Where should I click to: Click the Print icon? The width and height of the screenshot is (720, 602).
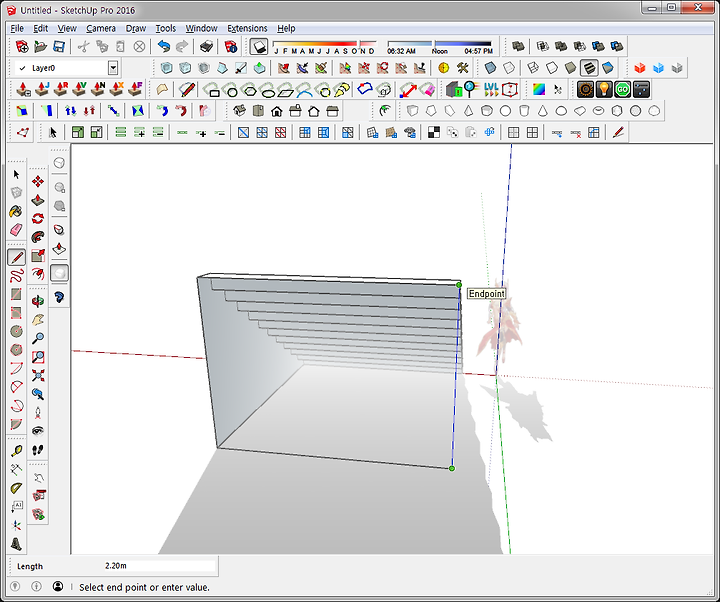click(207, 46)
